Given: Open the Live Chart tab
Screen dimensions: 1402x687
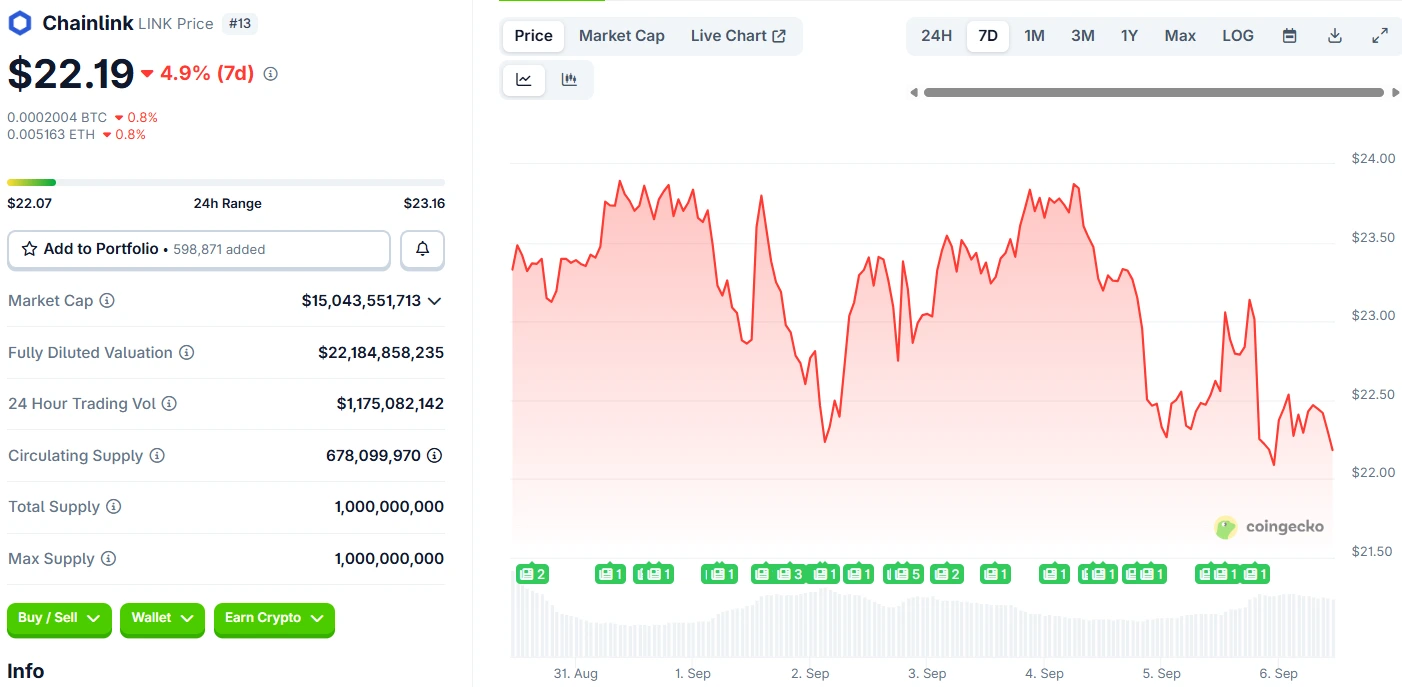Looking at the screenshot, I should (739, 35).
